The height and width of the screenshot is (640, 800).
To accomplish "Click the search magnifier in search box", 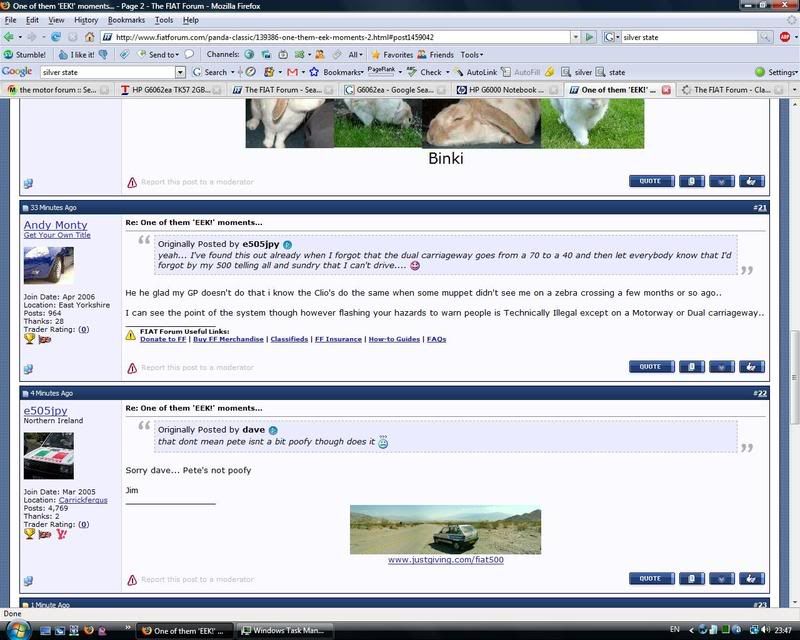I will pos(764,37).
